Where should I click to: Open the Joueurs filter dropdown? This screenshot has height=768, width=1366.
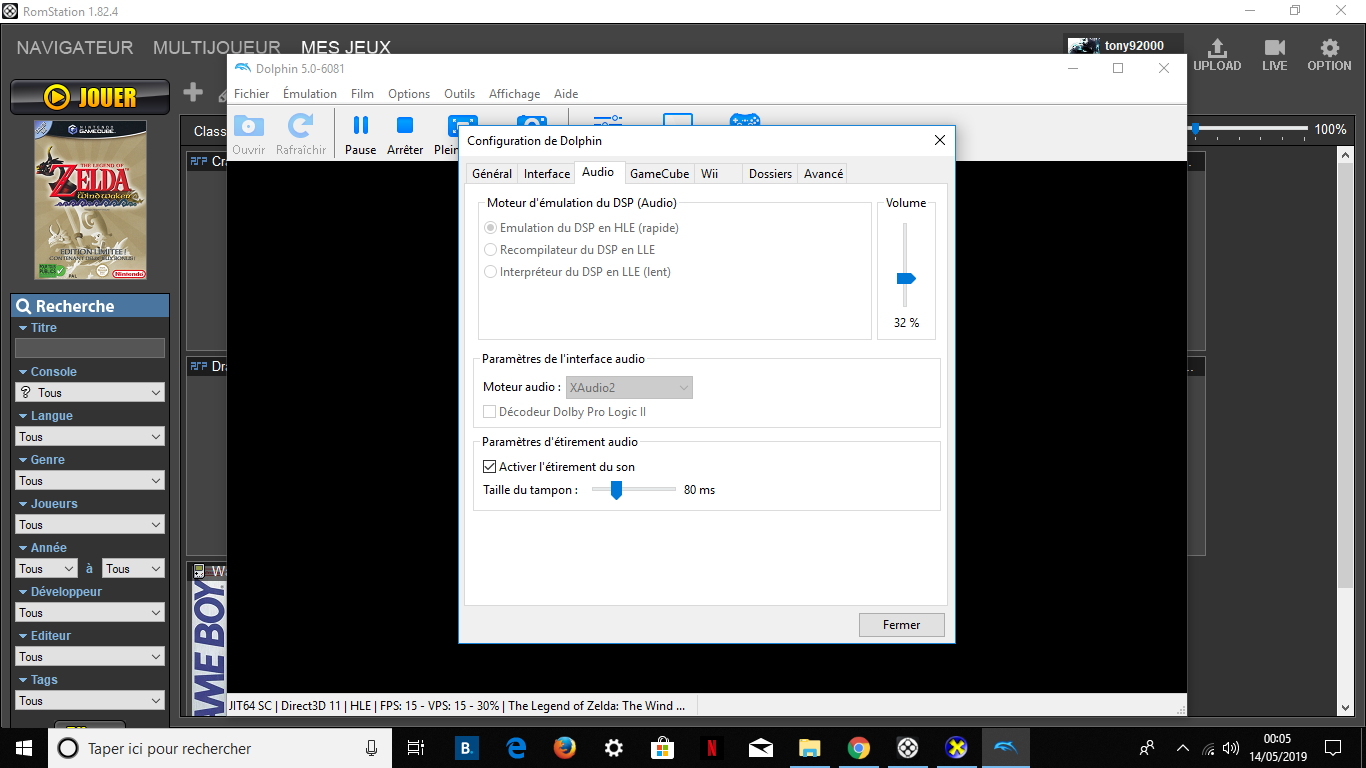coord(90,525)
